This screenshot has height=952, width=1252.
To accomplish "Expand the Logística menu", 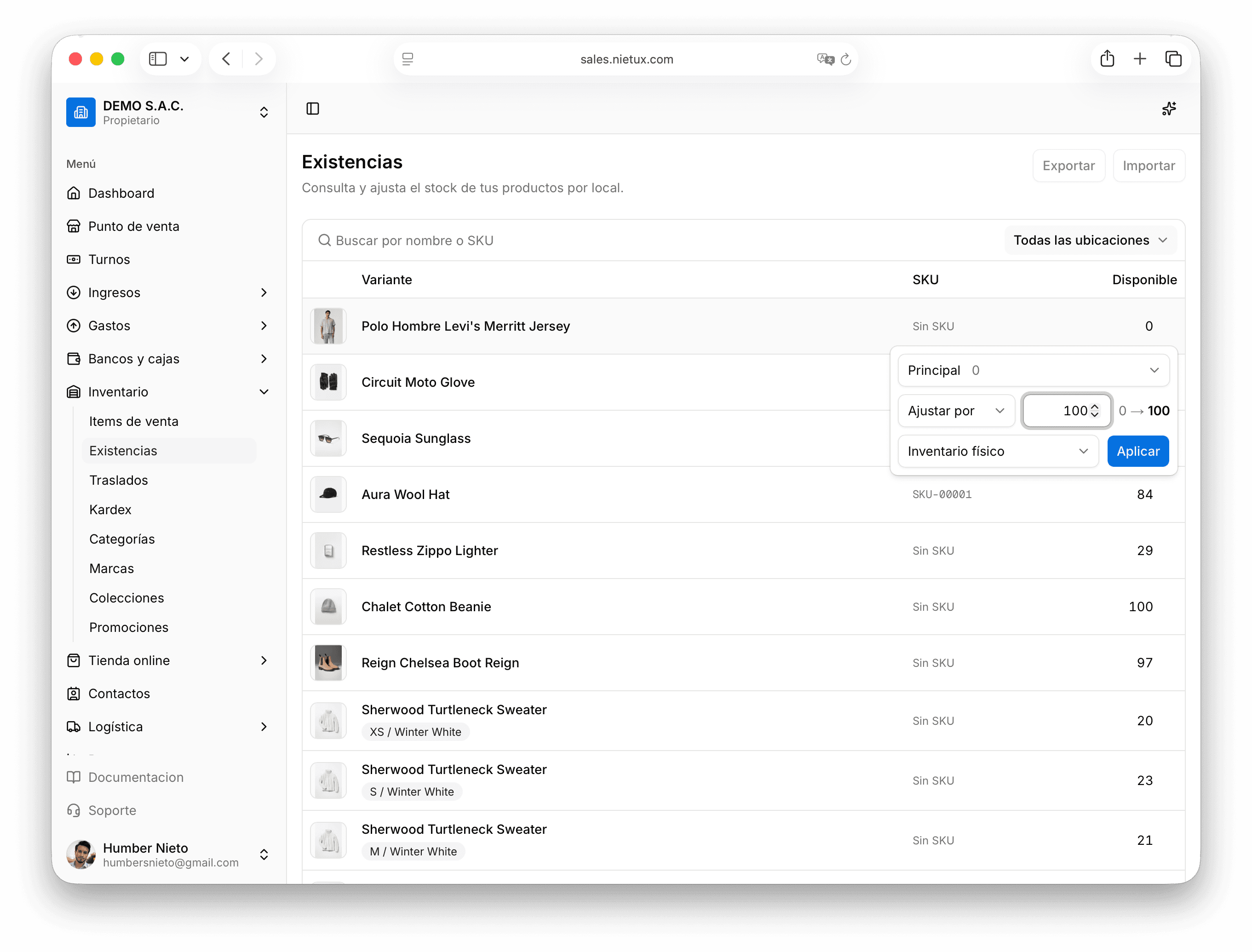I will (x=168, y=727).
